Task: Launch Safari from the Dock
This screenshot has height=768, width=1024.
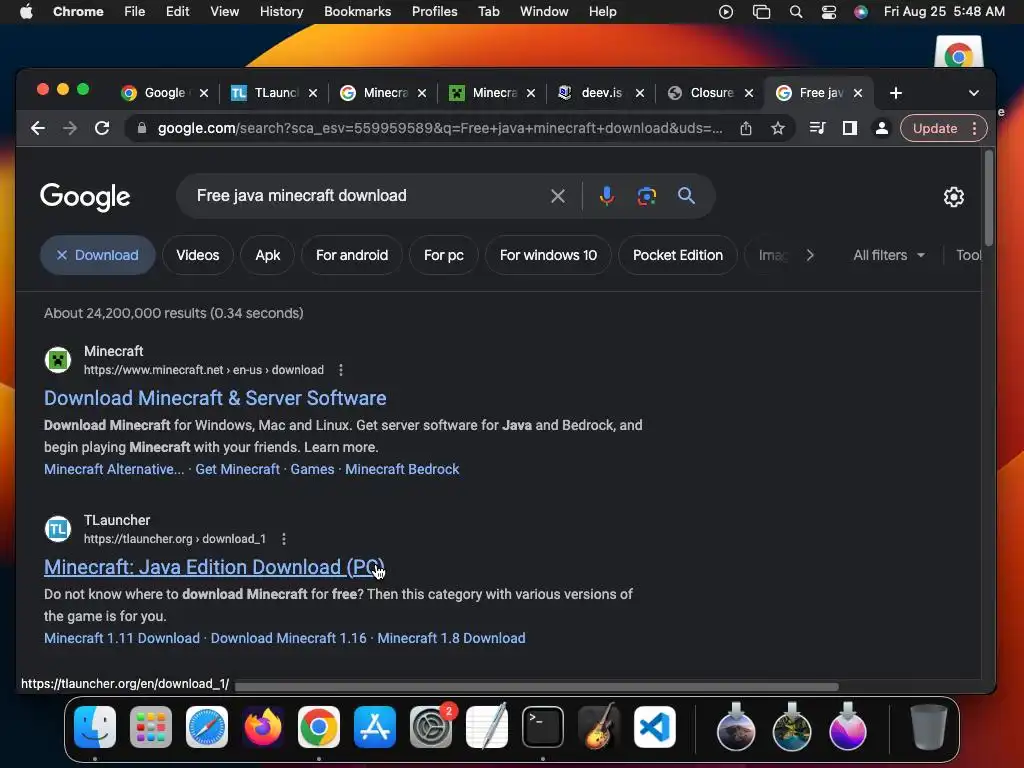Action: 207,727
